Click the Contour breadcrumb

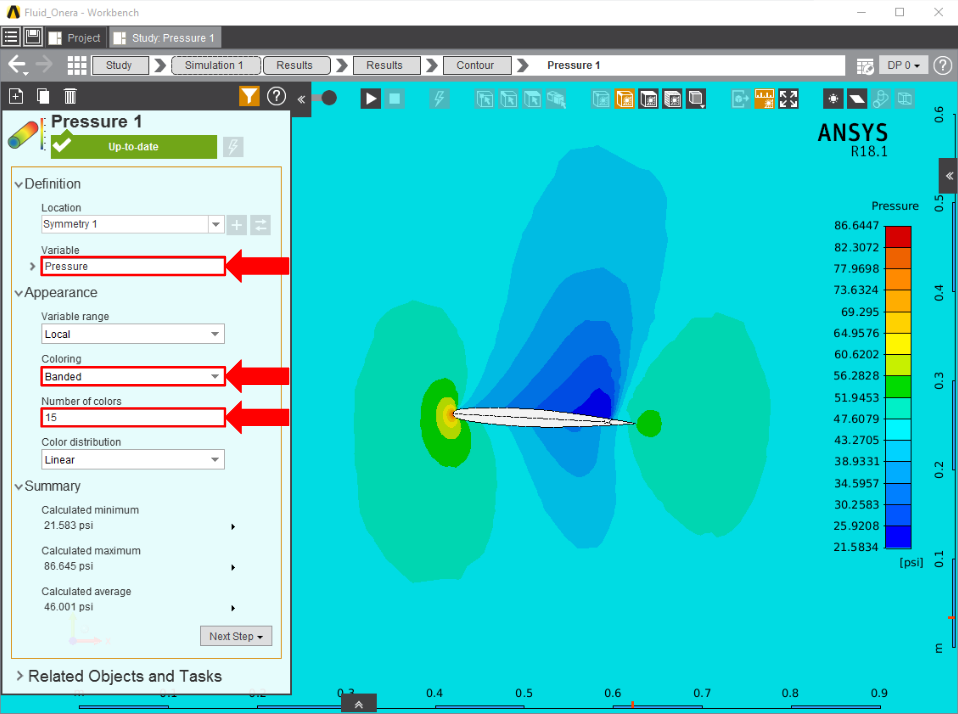(476, 65)
